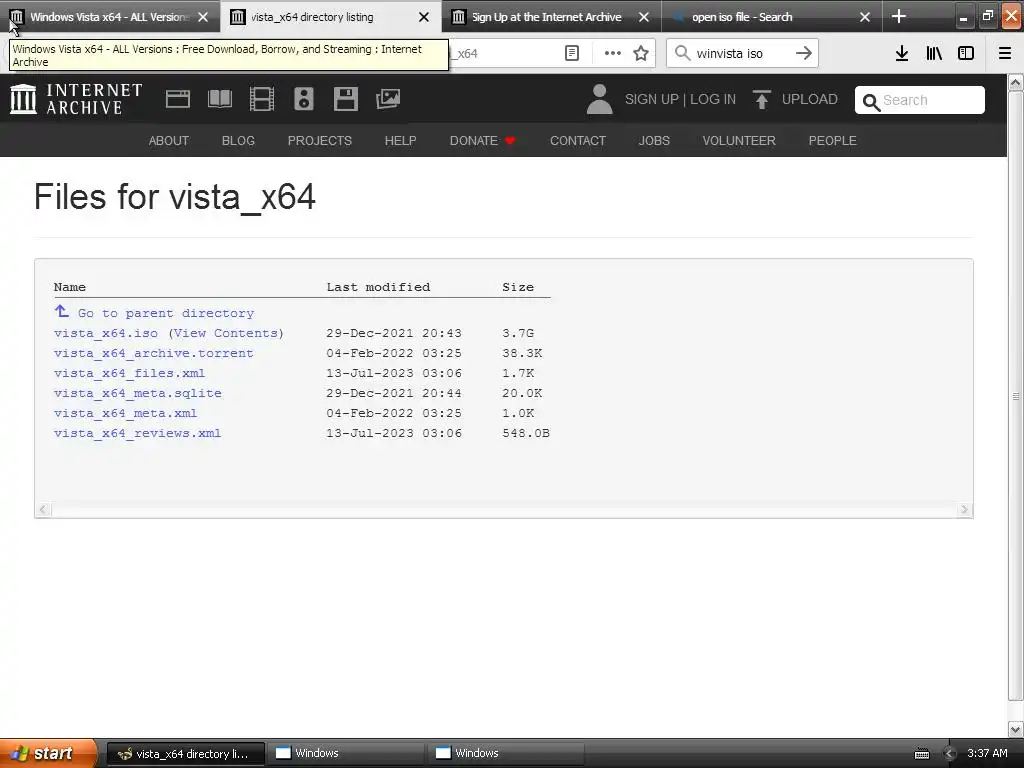
Task: Open page actions three-dots menu
Action: 613,54
